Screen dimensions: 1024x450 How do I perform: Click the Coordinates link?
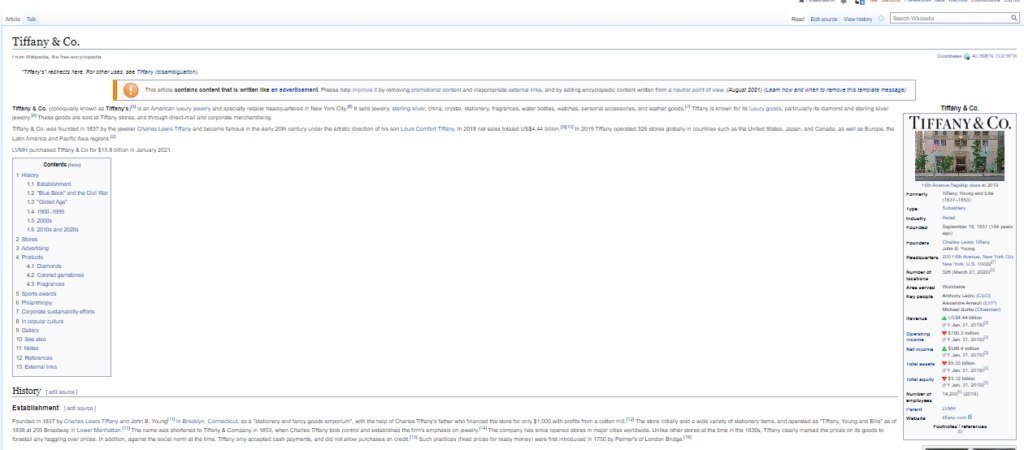click(x=949, y=56)
